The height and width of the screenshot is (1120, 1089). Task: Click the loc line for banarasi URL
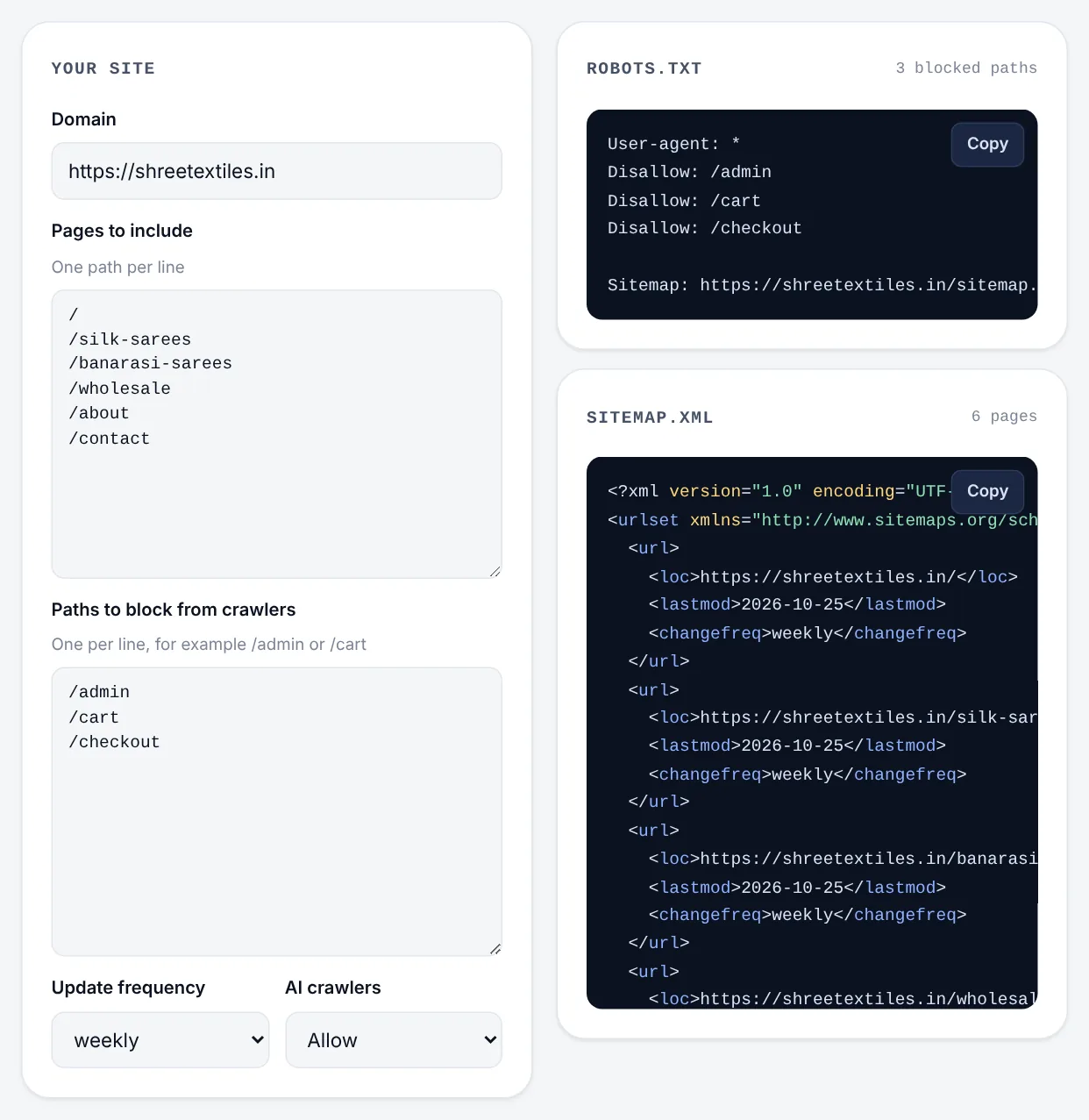click(843, 859)
